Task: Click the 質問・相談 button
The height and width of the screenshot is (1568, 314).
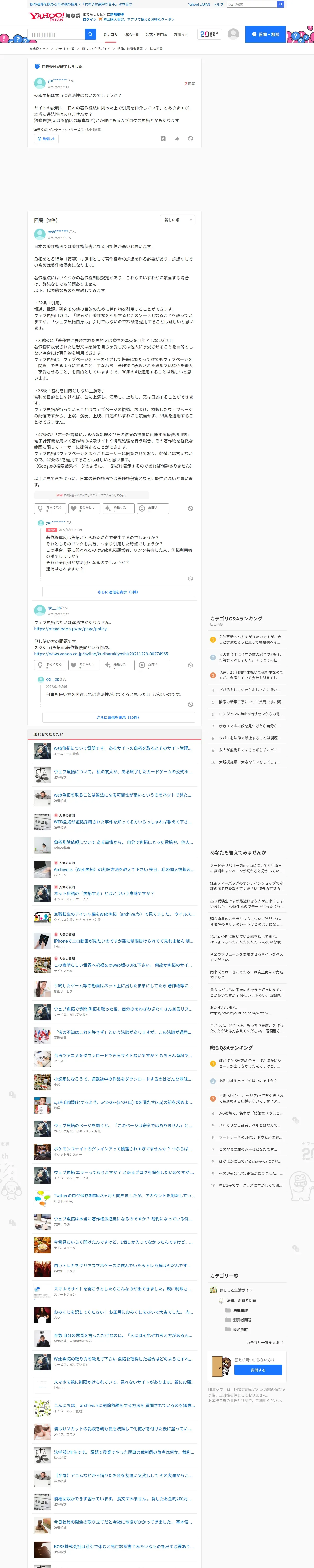Action: (x=266, y=34)
